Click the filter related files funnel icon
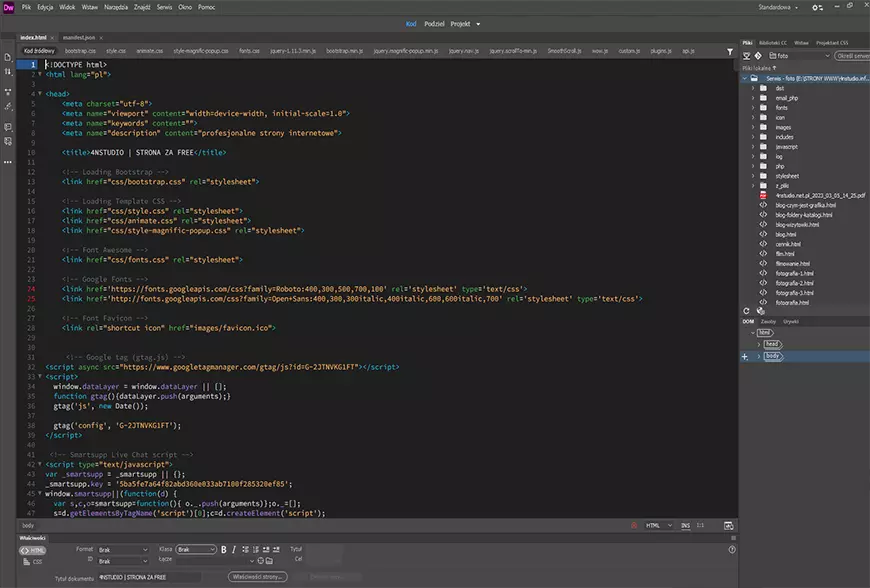The width and height of the screenshot is (870, 588). (x=730, y=52)
